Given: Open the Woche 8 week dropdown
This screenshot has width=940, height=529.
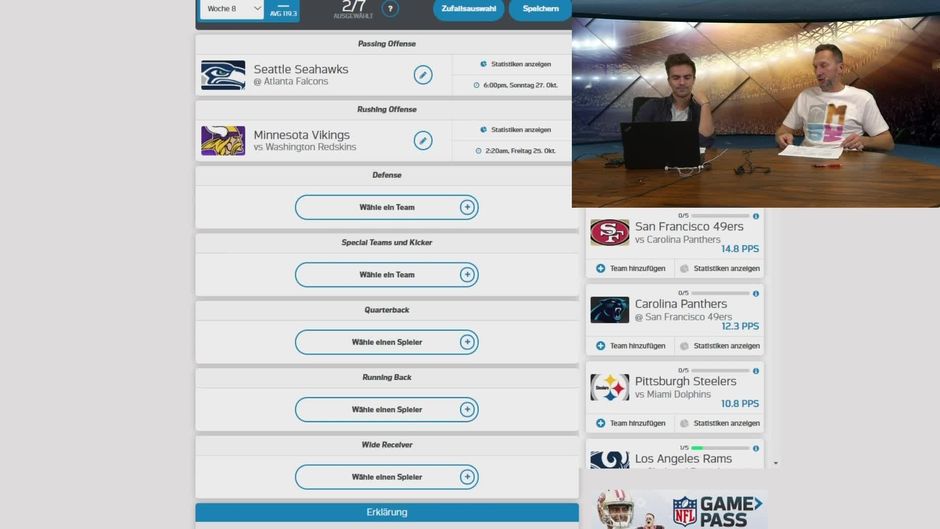Looking at the screenshot, I should click(231, 9).
